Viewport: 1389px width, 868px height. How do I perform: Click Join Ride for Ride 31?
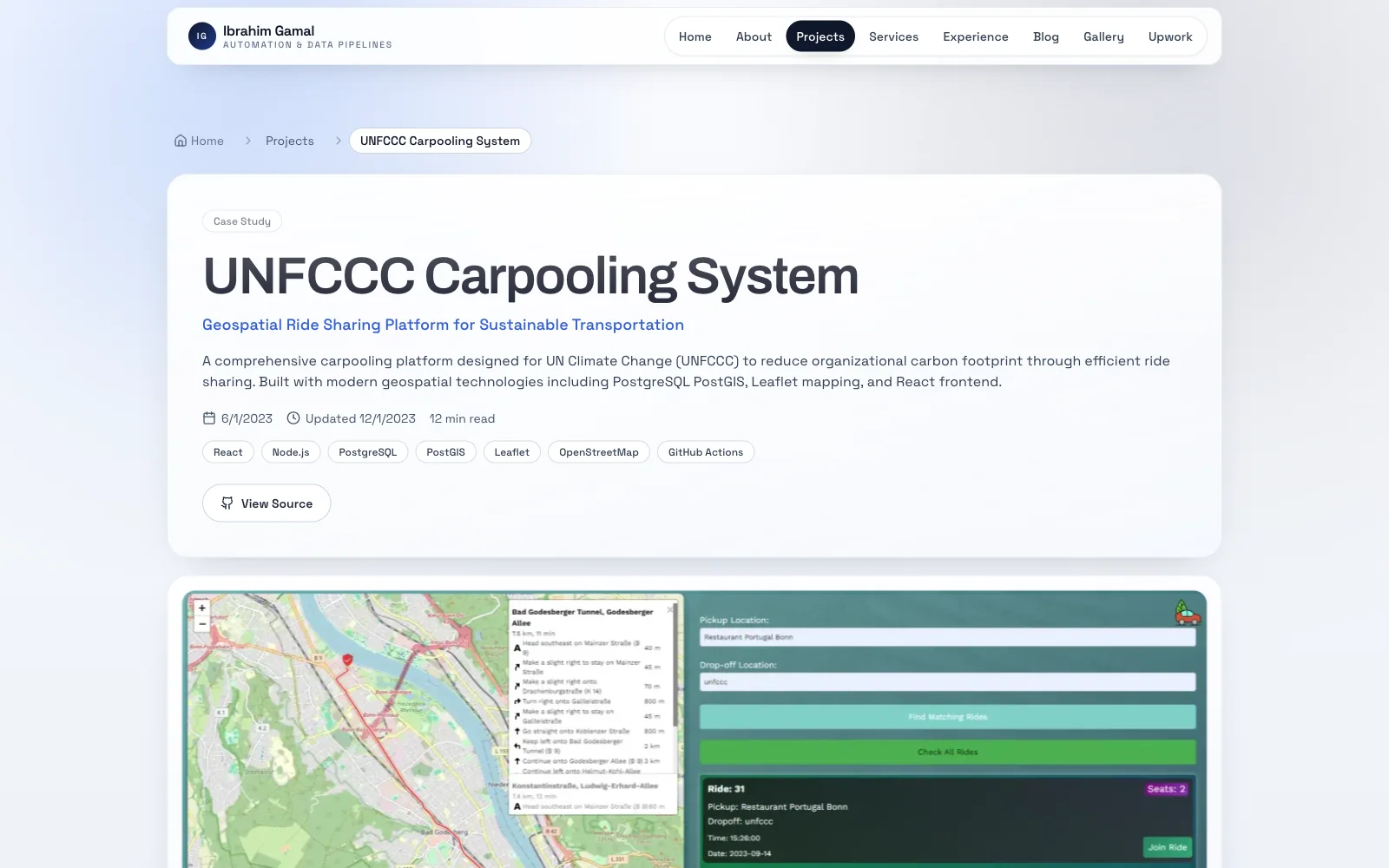point(1168,846)
